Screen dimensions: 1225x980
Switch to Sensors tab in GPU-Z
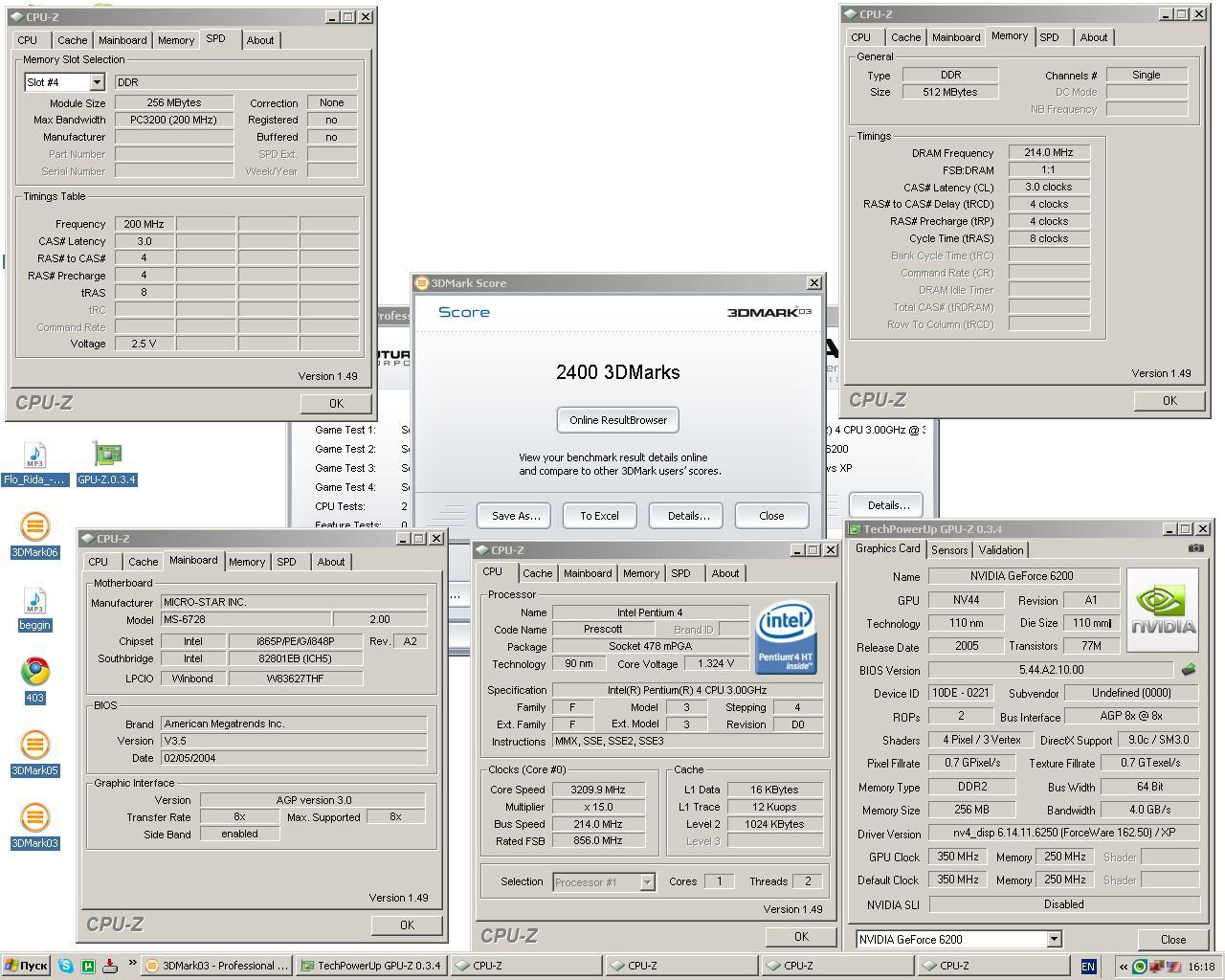point(949,550)
